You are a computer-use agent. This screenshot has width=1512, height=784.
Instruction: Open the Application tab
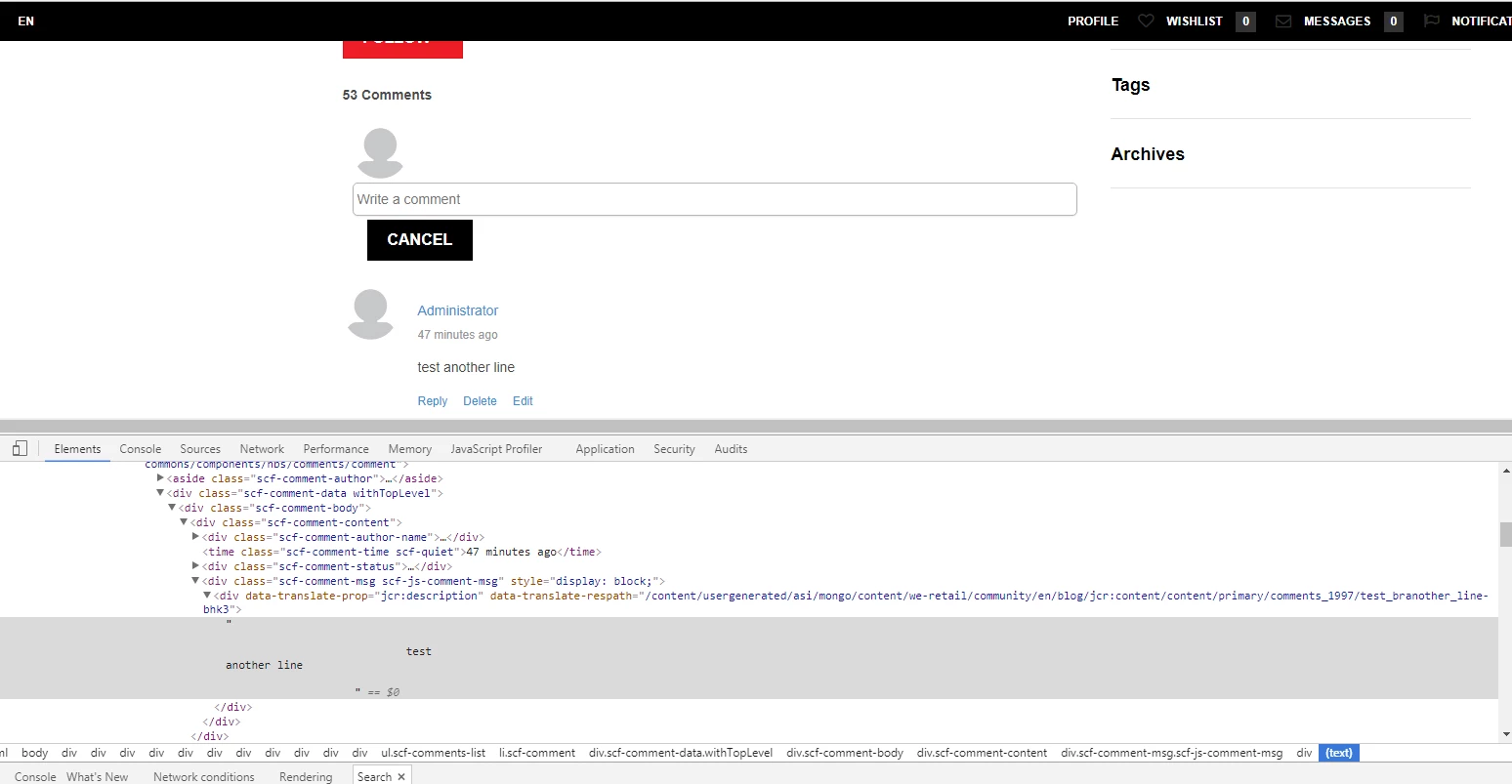pos(605,449)
